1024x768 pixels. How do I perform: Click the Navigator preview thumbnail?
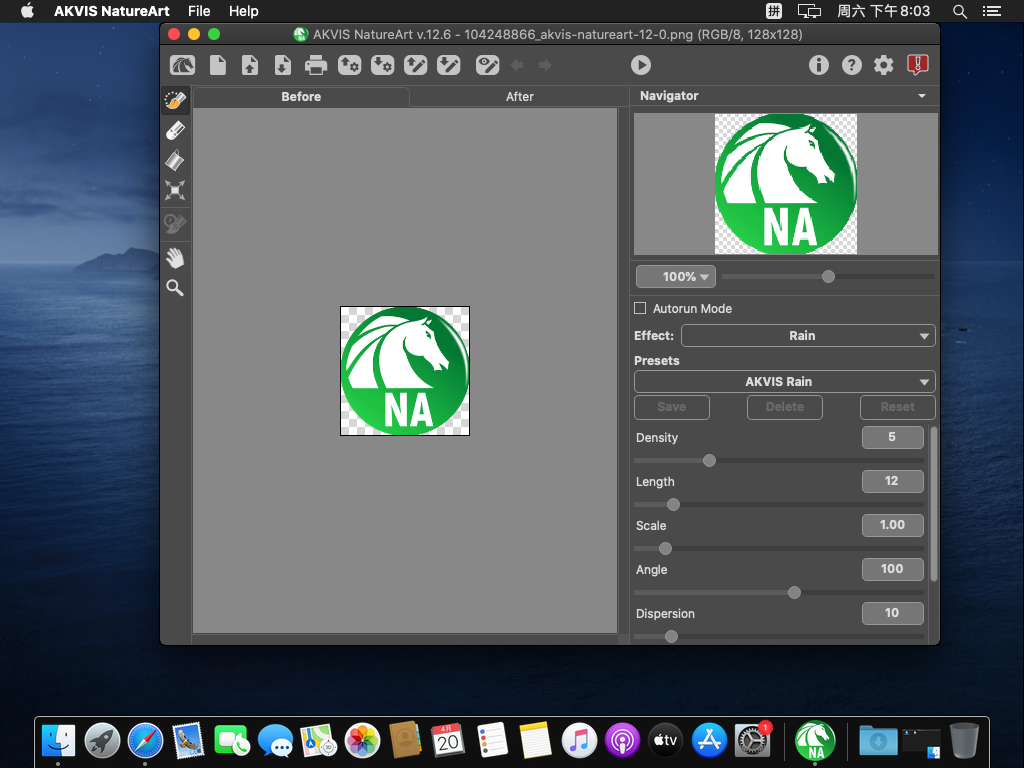(x=786, y=184)
